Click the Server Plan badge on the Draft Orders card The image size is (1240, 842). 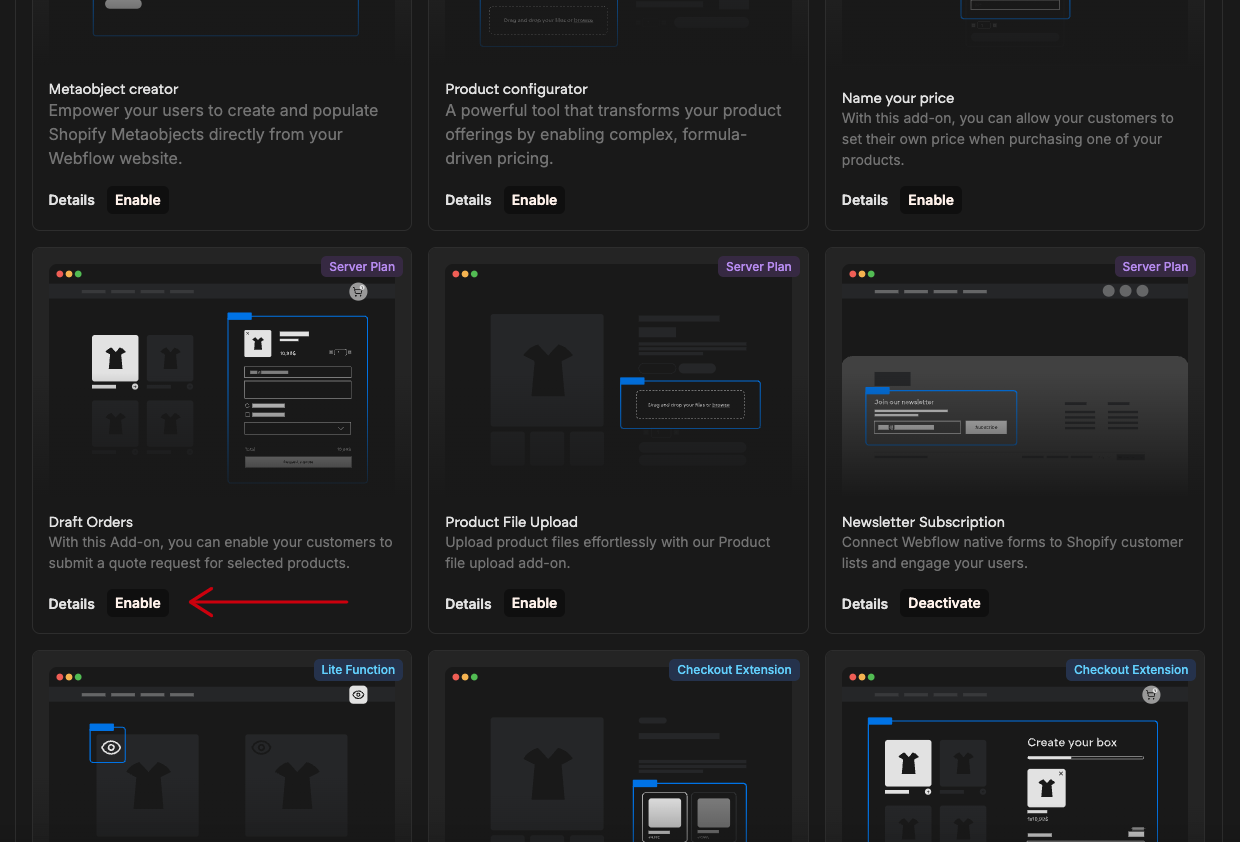tap(361, 266)
